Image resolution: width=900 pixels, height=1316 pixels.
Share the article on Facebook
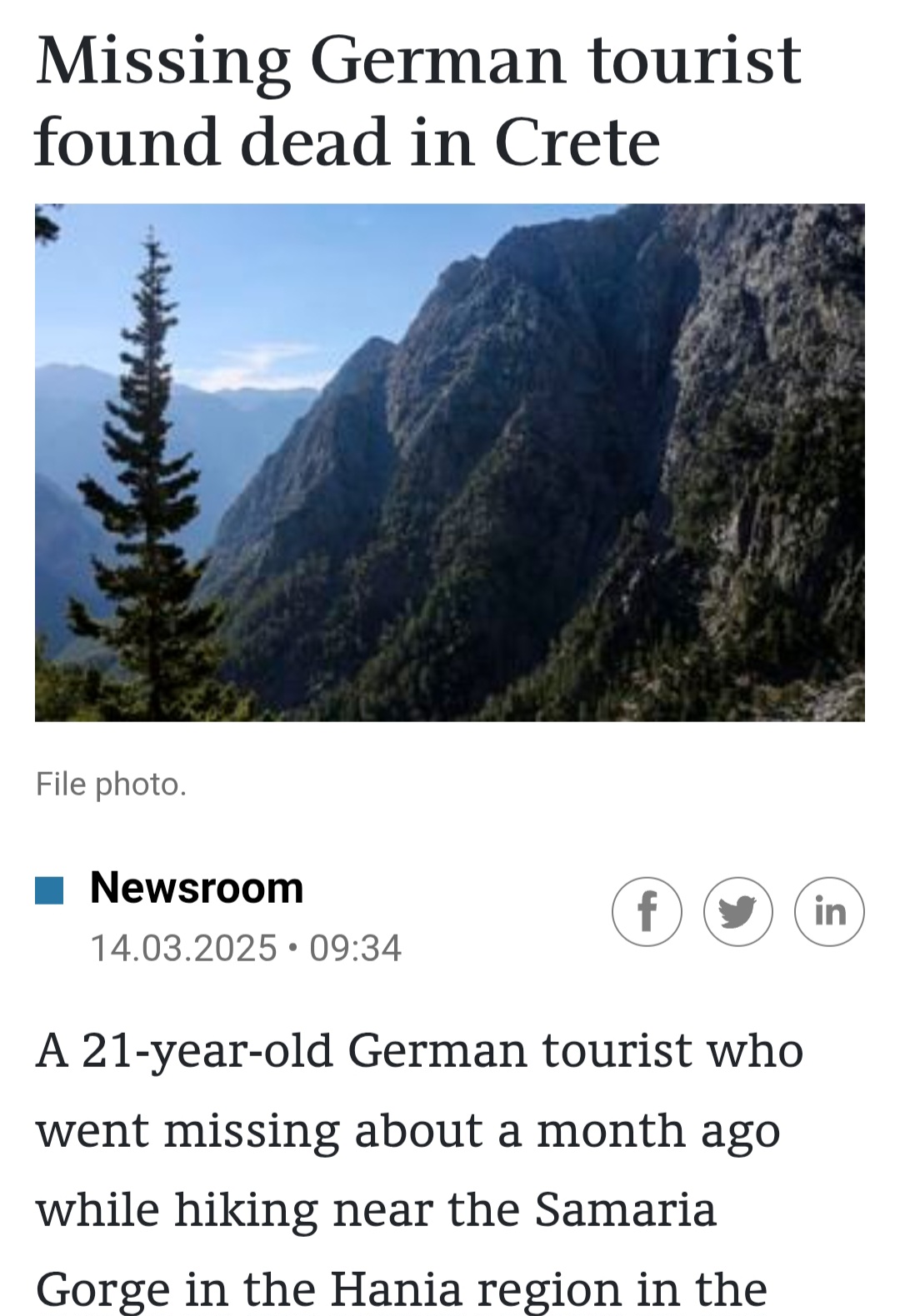[647, 912]
